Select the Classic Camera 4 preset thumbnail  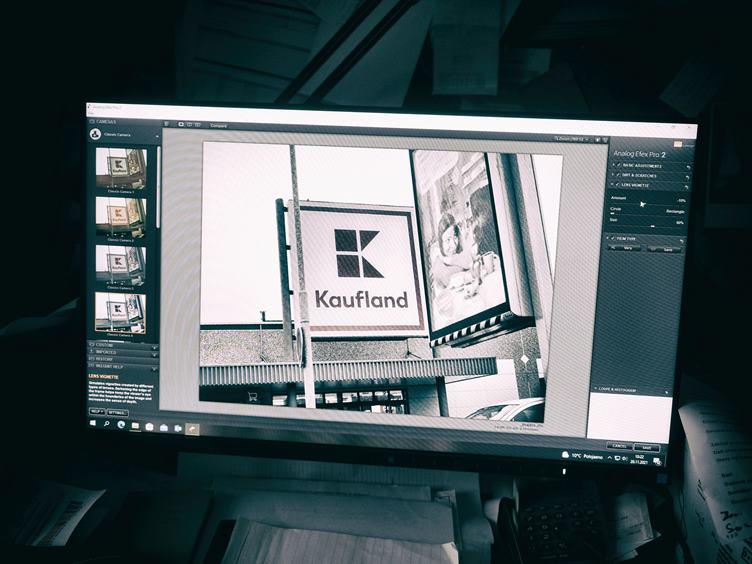pos(120,312)
